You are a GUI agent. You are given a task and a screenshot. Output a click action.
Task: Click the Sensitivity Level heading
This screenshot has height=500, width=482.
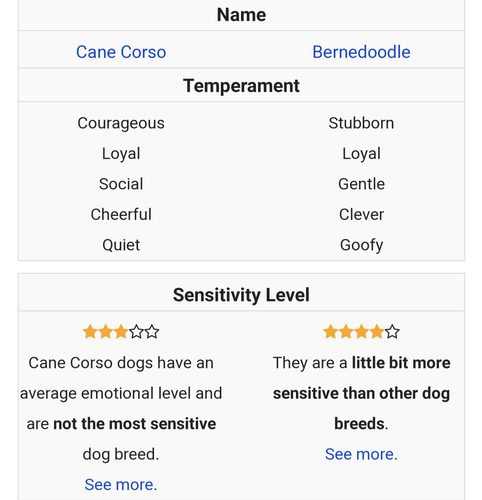pos(241,295)
